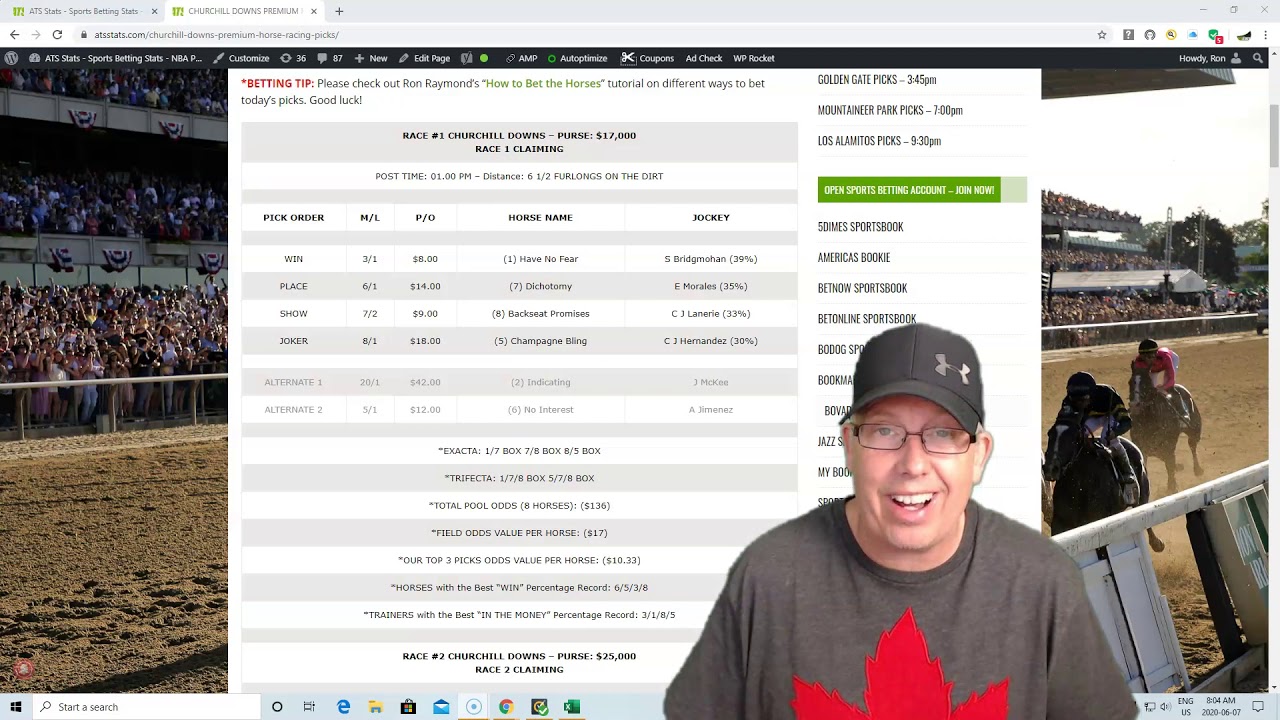This screenshot has height=720, width=1280.
Task: Open WP Rocket admin menu
Action: pyautogui.click(x=754, y=58)
